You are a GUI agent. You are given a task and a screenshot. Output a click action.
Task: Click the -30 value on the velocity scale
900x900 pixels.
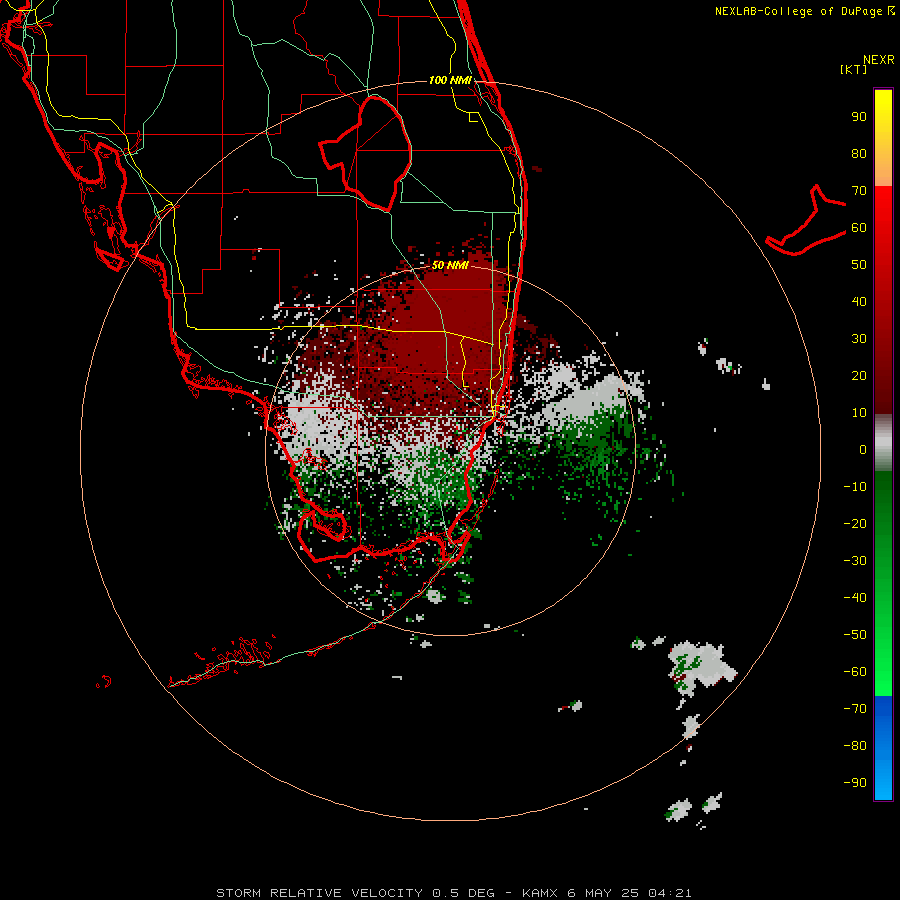(x=855, y=561)
